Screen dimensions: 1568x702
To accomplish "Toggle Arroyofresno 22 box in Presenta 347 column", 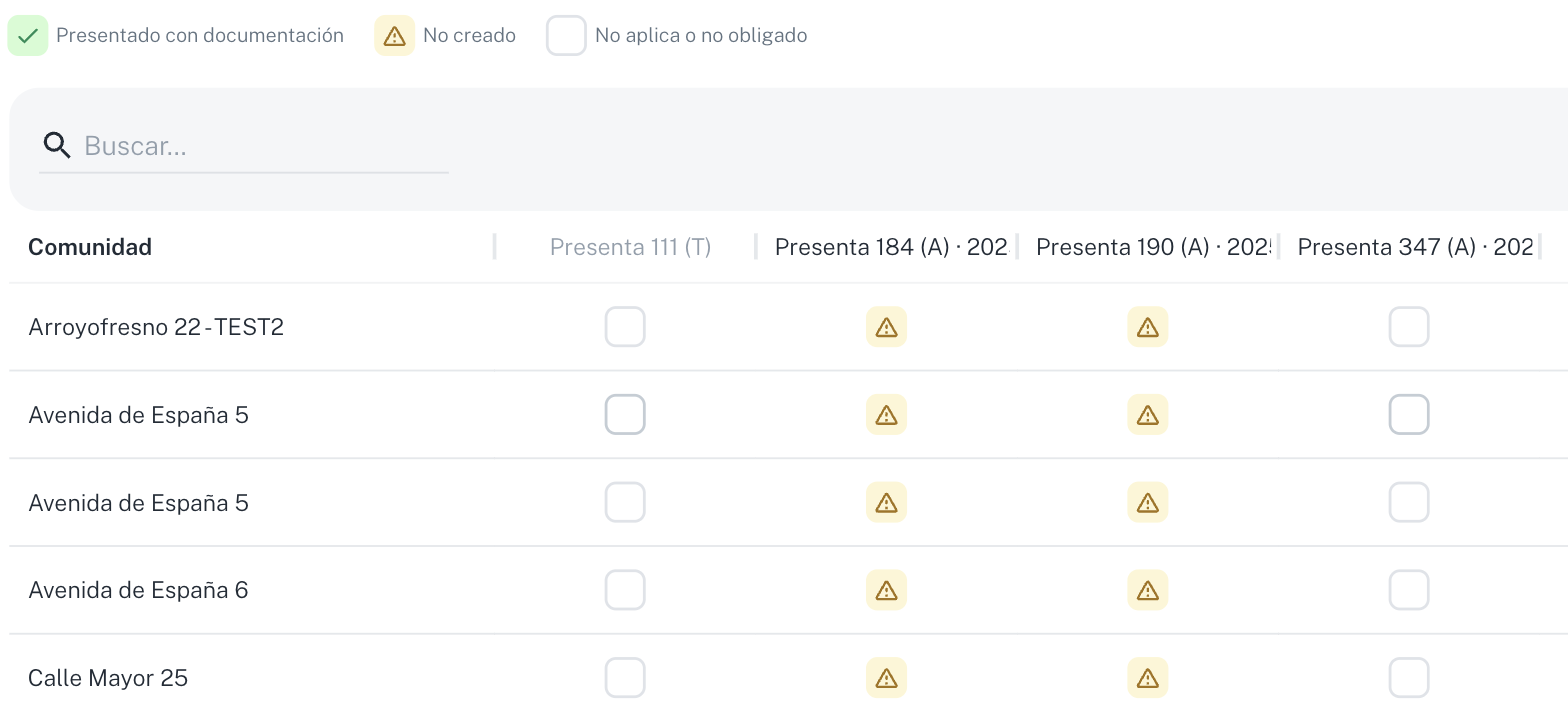I will click(x=1409, y=327).
